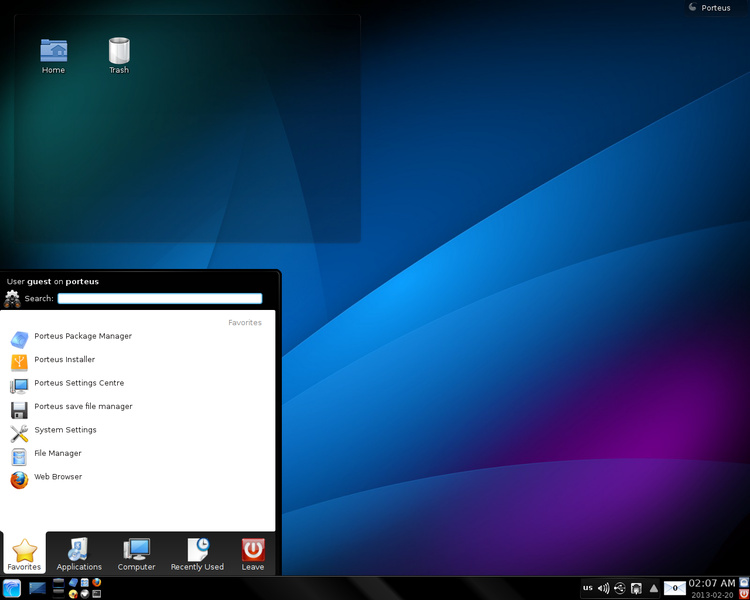Image resolution: width=750 pixels, height=600 pixels.
Task: Launch File Manager from Favorites
Action: (137, 456)
